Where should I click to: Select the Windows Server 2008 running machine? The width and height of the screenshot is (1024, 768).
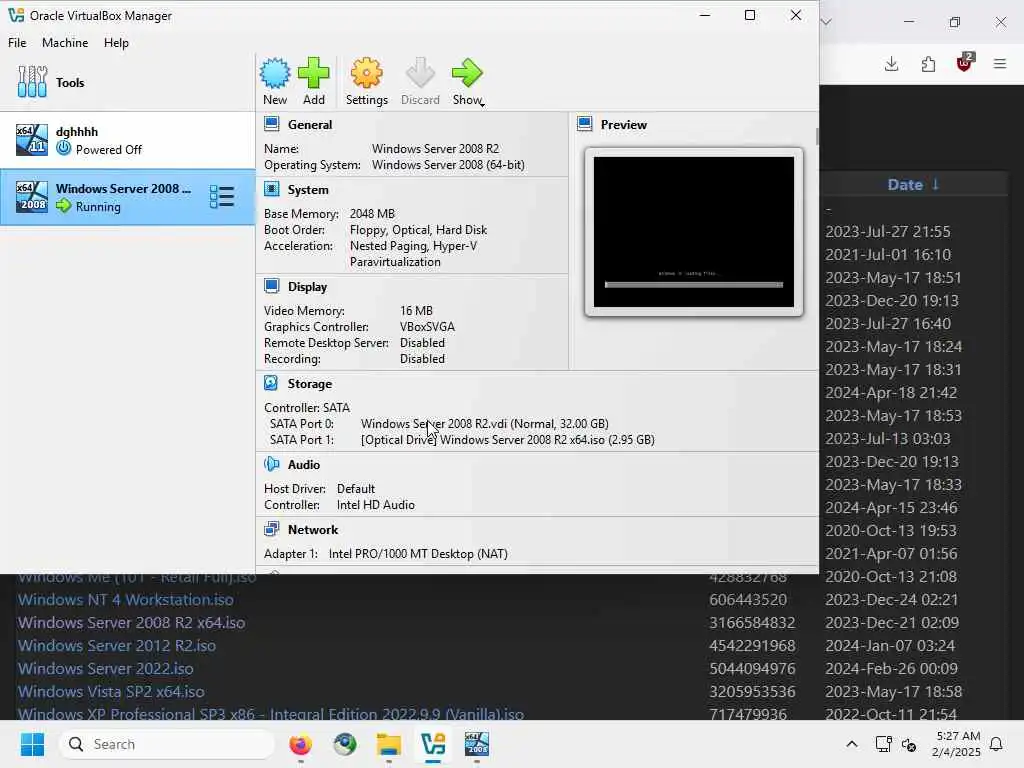pyautogui.click(x=127, y=197)
